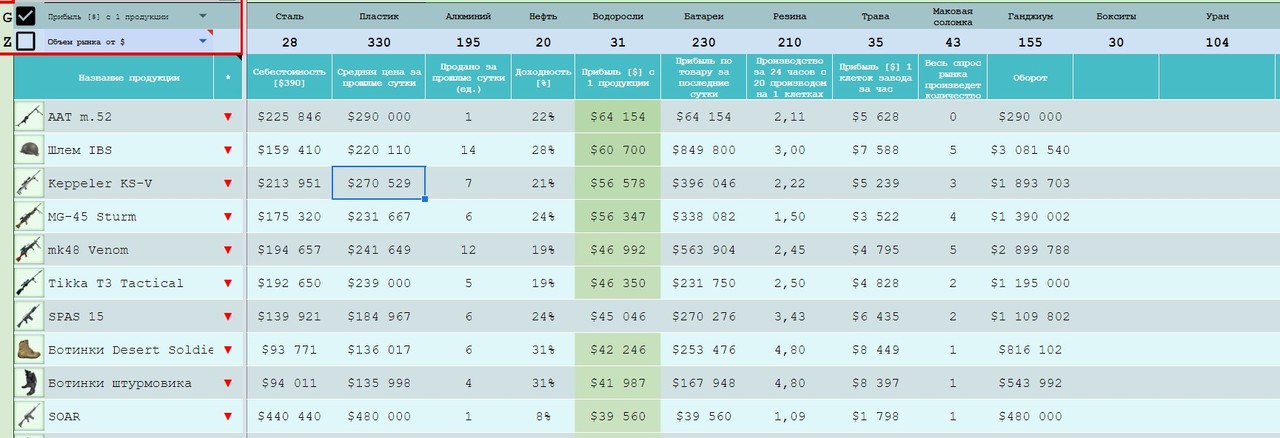Select the profit cell $64 154 in green column
The width and height of the screenshot is (1280, 438).
tap(618, 117)
